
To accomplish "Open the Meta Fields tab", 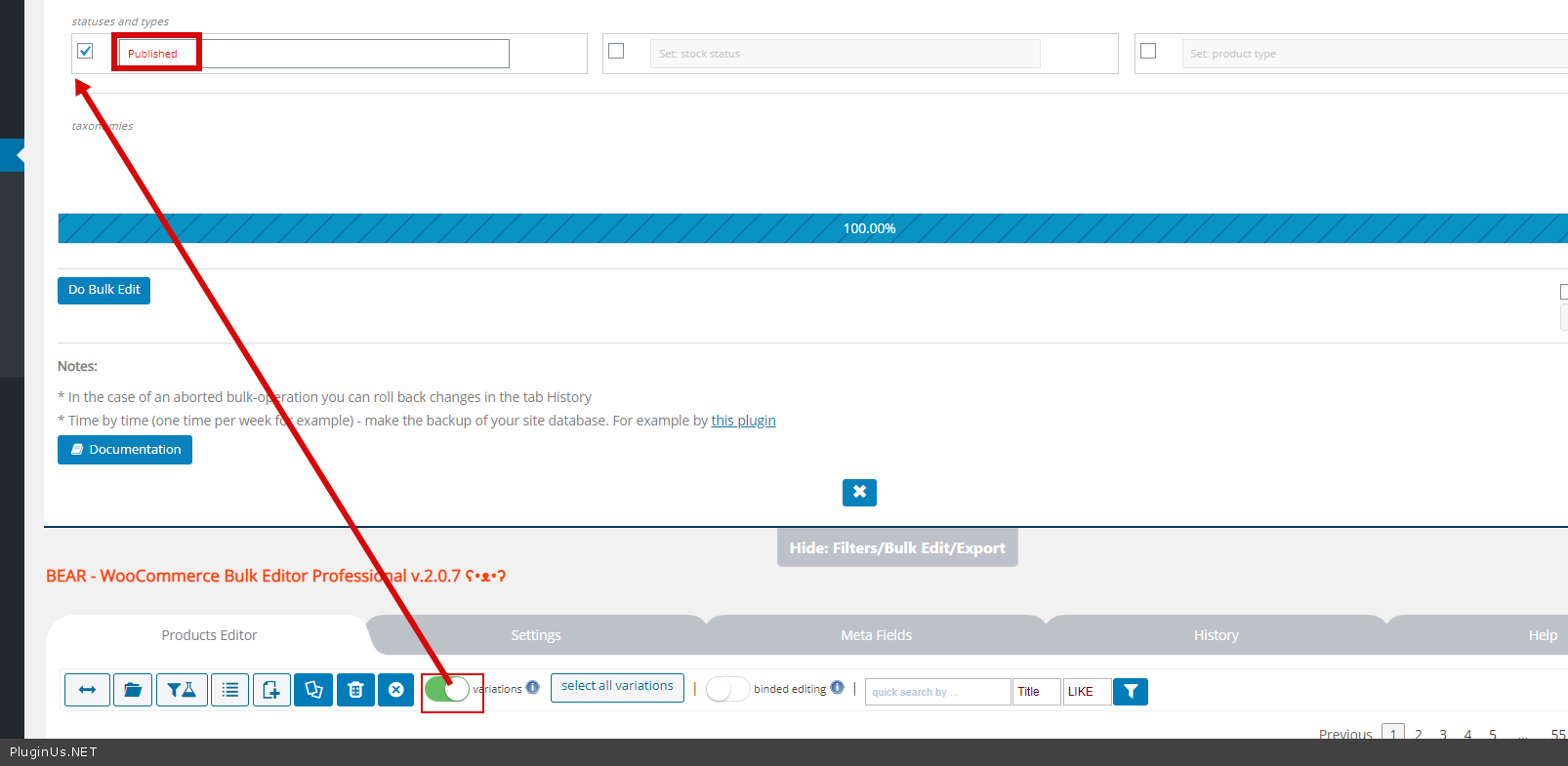I will pyautogui.click(x=877, y=635).
